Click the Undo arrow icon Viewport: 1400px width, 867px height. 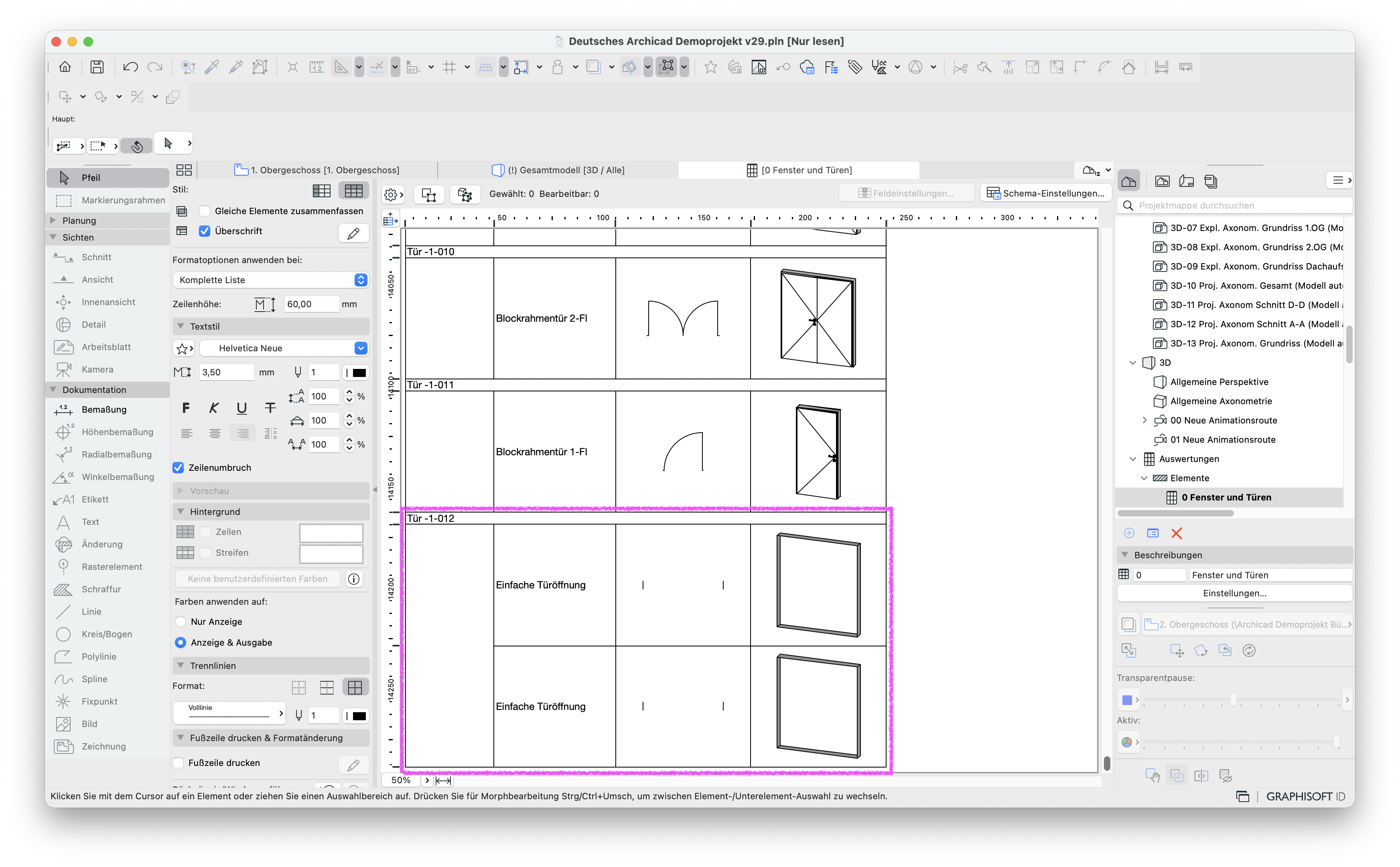click(130, 67)
